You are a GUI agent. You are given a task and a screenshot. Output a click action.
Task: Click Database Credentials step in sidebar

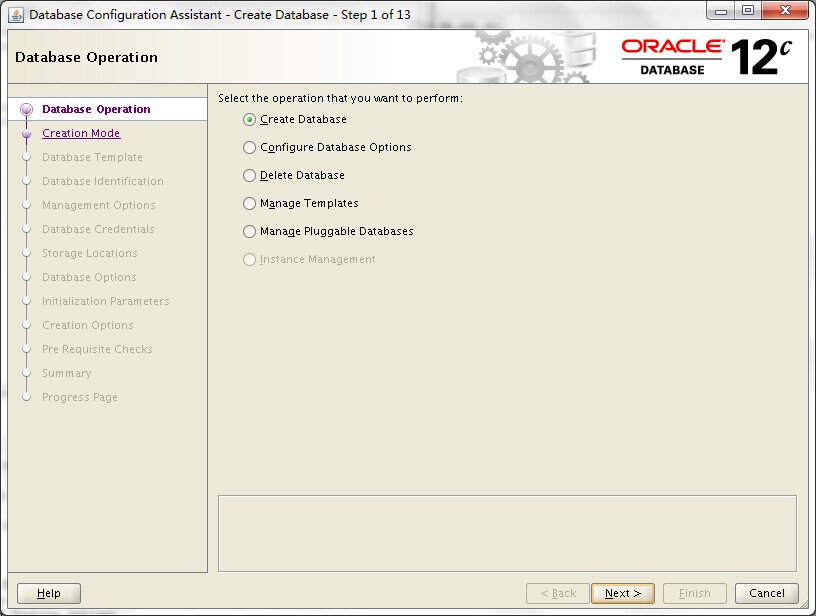pos(98,229)
